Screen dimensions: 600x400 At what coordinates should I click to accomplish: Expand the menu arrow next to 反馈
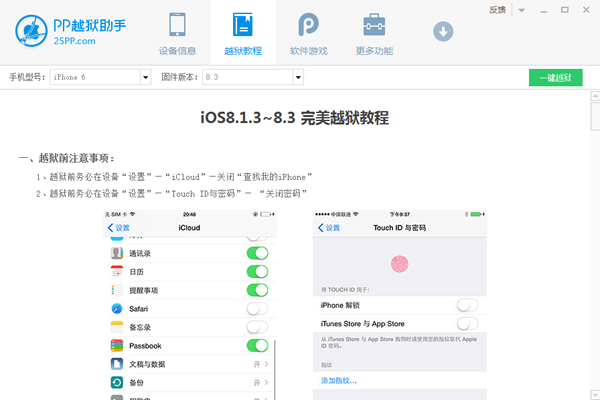coord(522,10)
